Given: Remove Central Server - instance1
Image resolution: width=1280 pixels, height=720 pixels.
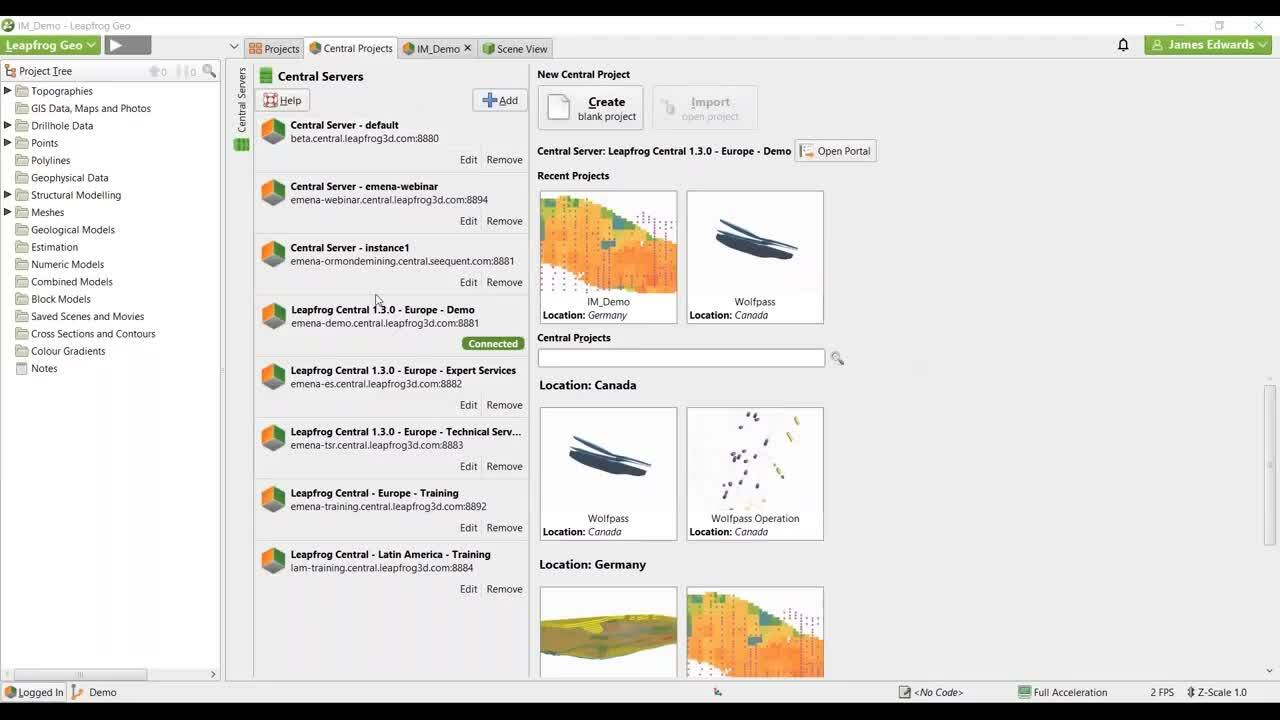Looking at the screenshot, I should tap(504, 282).
